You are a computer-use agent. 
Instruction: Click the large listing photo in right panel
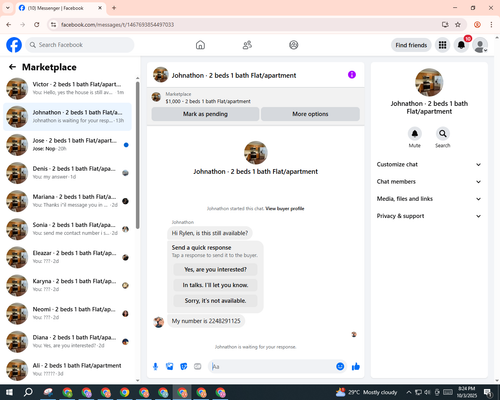click(x=429, y=82)
